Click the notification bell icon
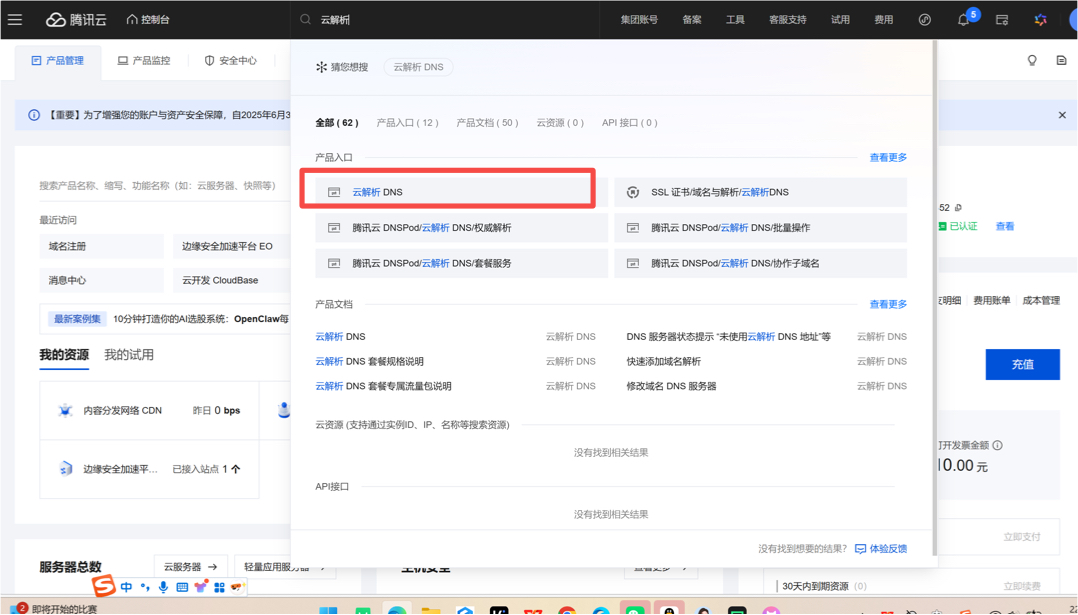Image resolution: width=1078 pixels, height=615 pixels. pos(963,20)
